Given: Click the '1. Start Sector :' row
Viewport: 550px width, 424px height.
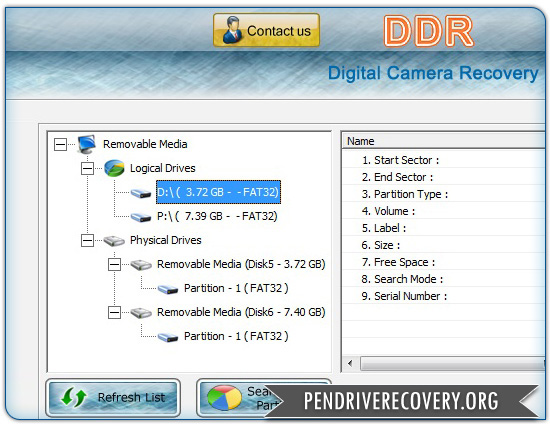Looking at the screenshot, I should [x=443, y=160].
